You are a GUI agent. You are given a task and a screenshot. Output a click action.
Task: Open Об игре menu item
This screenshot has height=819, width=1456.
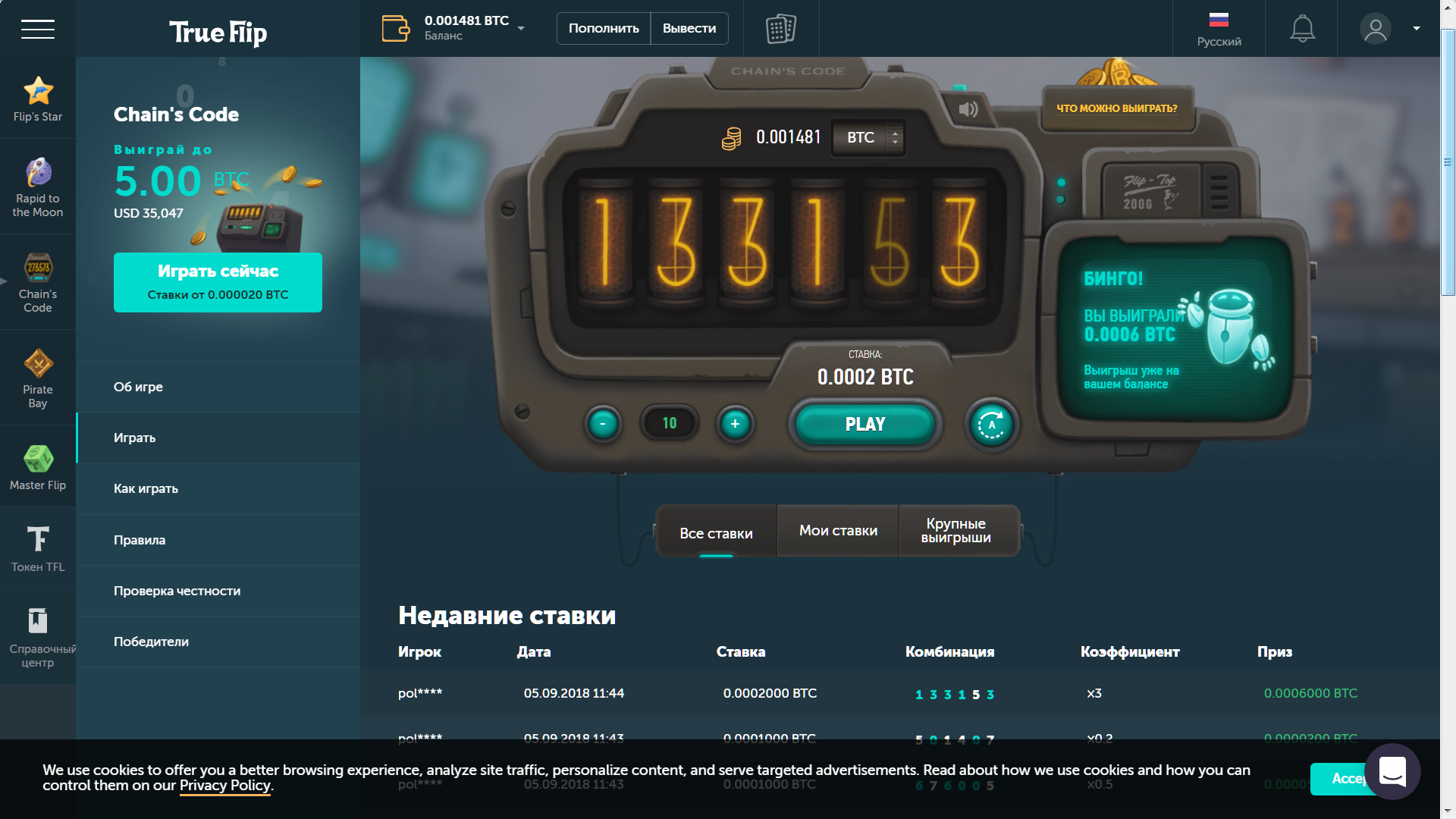click(x=218, y=387)
